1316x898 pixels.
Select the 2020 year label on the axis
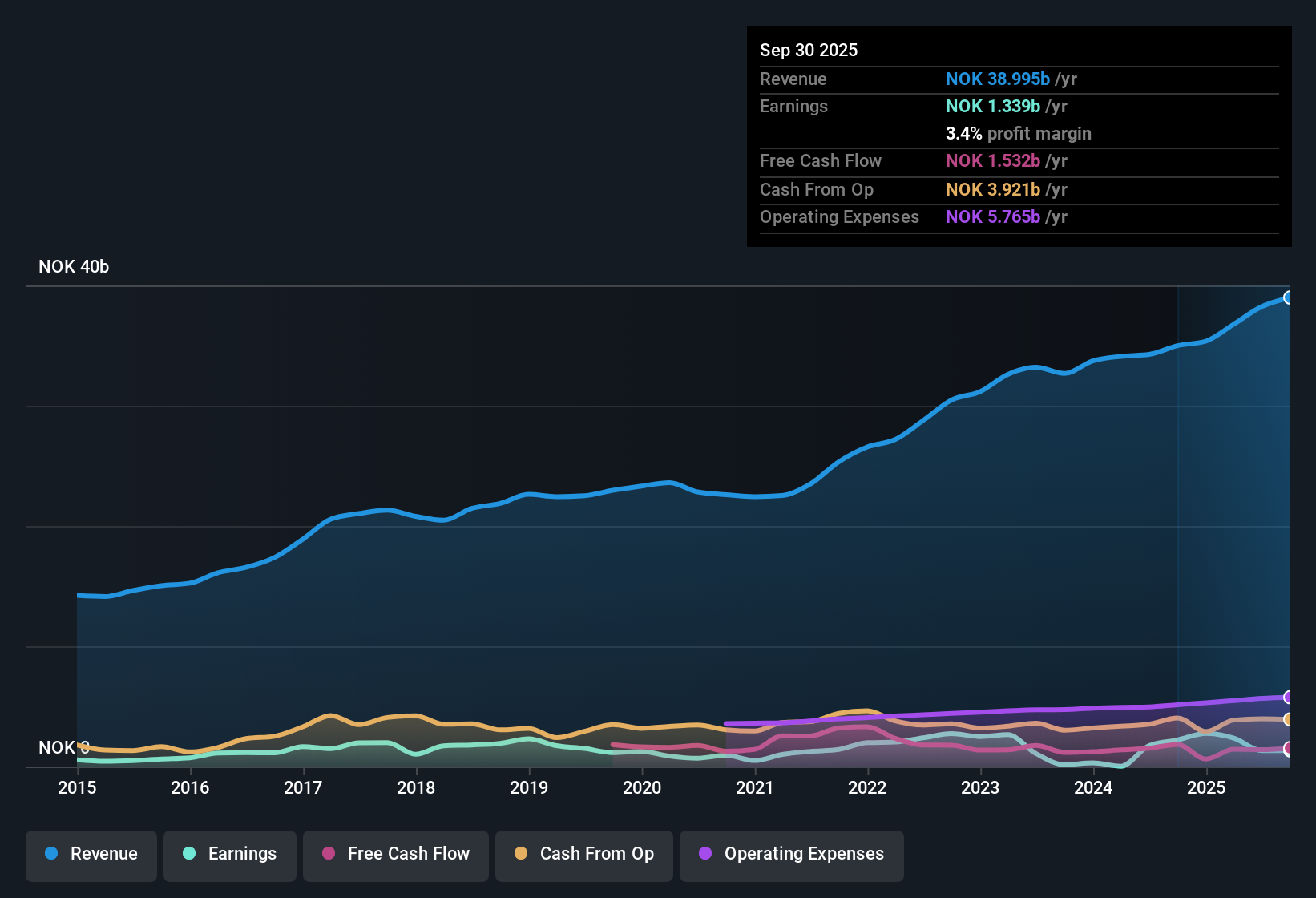click(642, 788)
